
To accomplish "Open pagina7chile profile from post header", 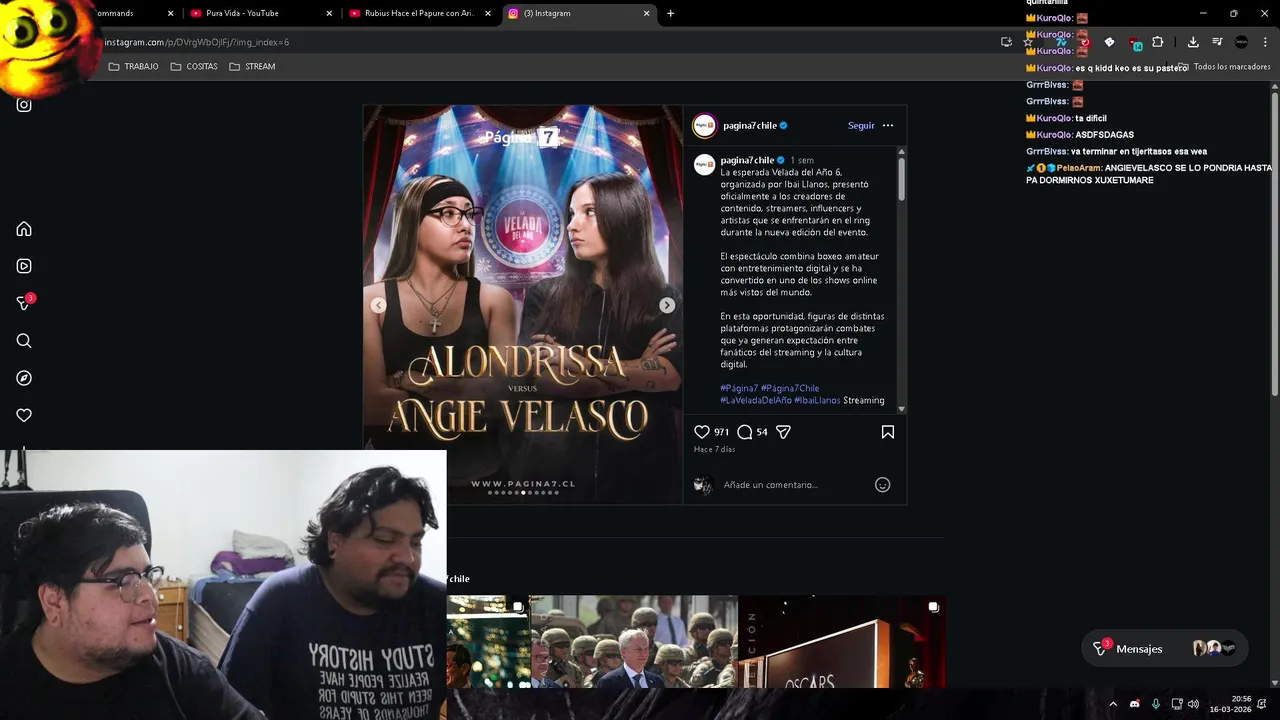I will click(749, 126).
